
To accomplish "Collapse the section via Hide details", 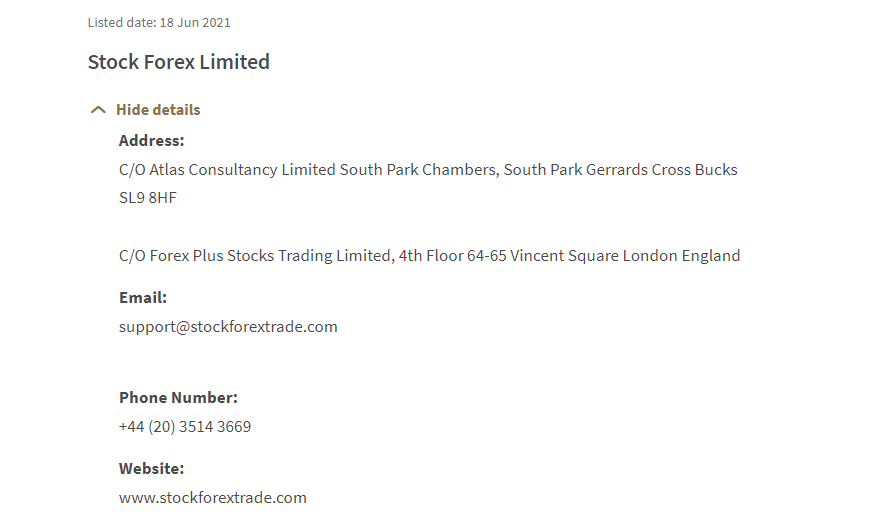I will 158,110.
